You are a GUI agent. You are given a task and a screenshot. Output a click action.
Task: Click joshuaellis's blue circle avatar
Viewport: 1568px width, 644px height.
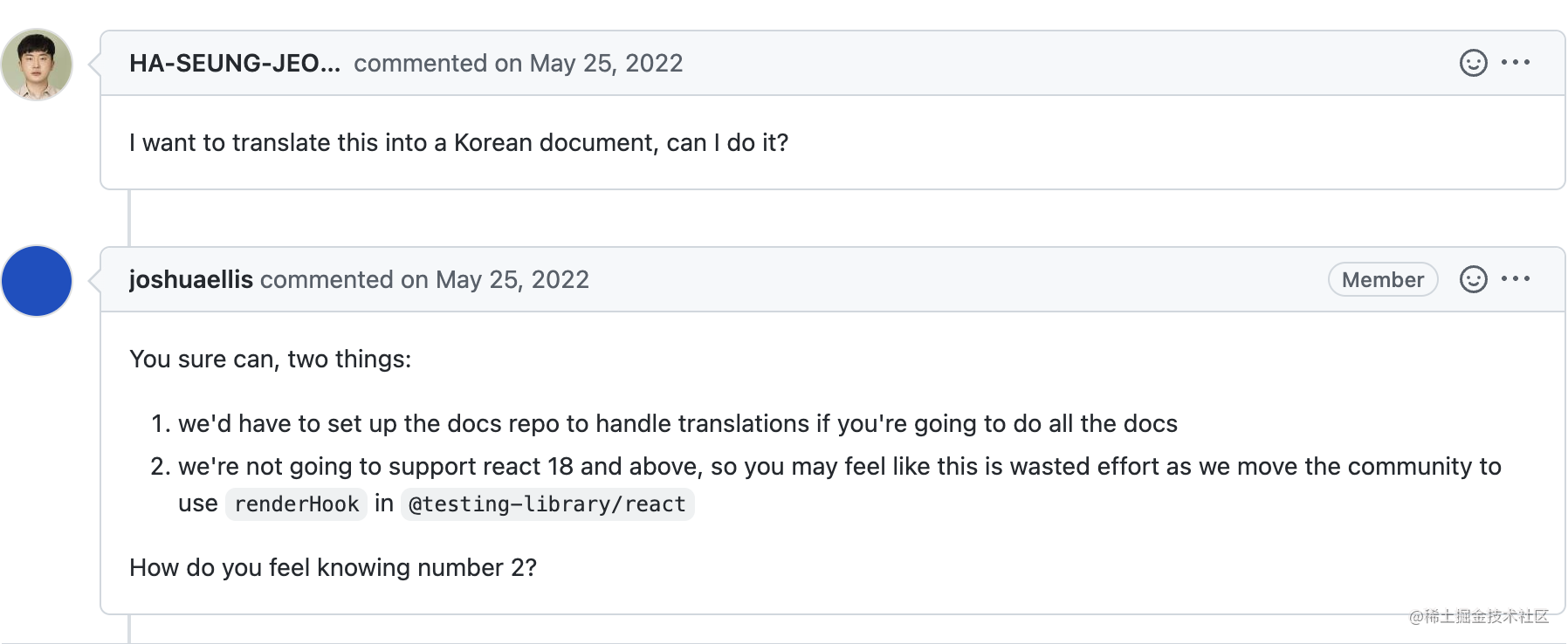click(37, 281)
